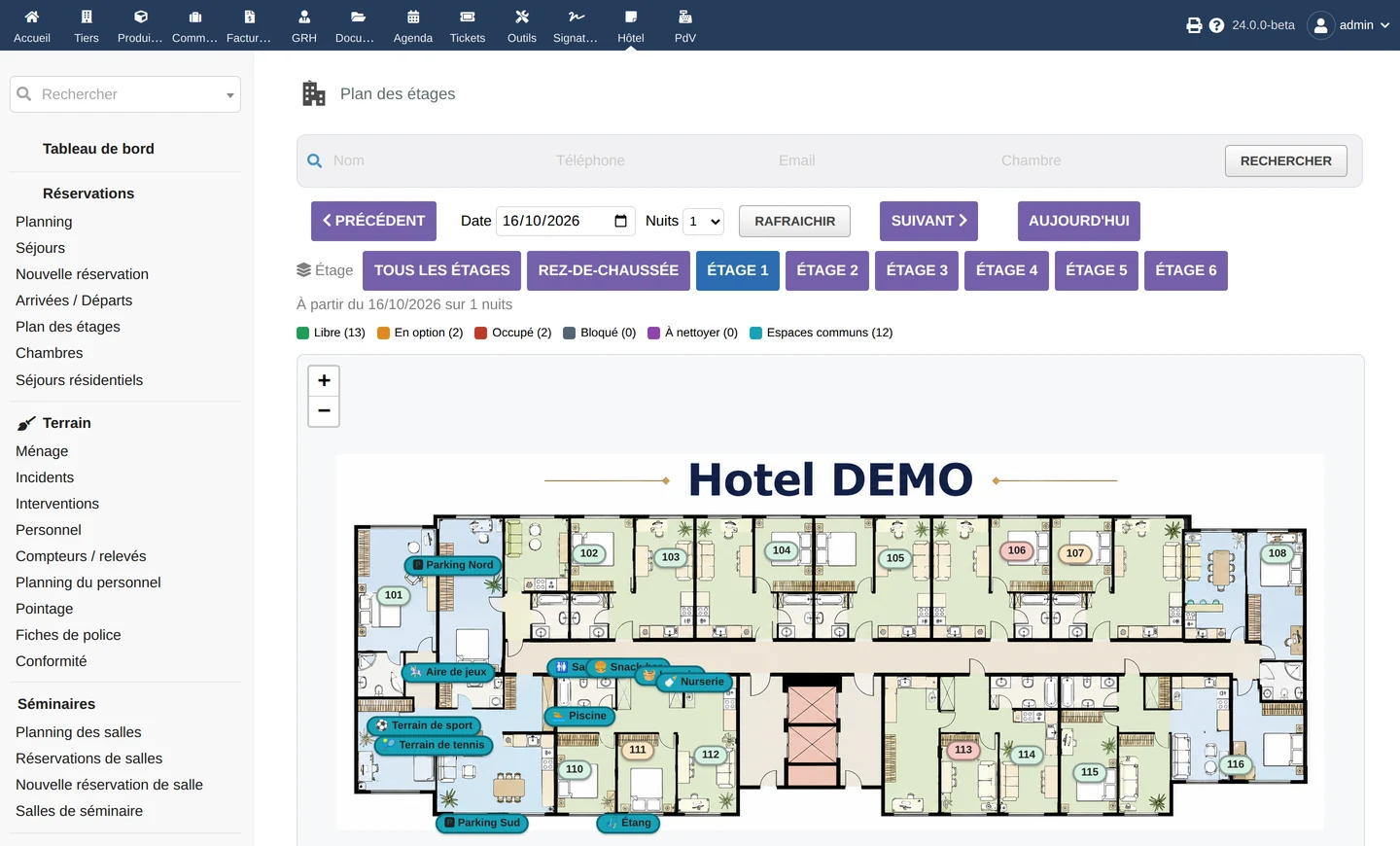This screenshot has height=846, width=1400.
Task: Click the RAFRAICHIR button
Action: click(794, 221)
